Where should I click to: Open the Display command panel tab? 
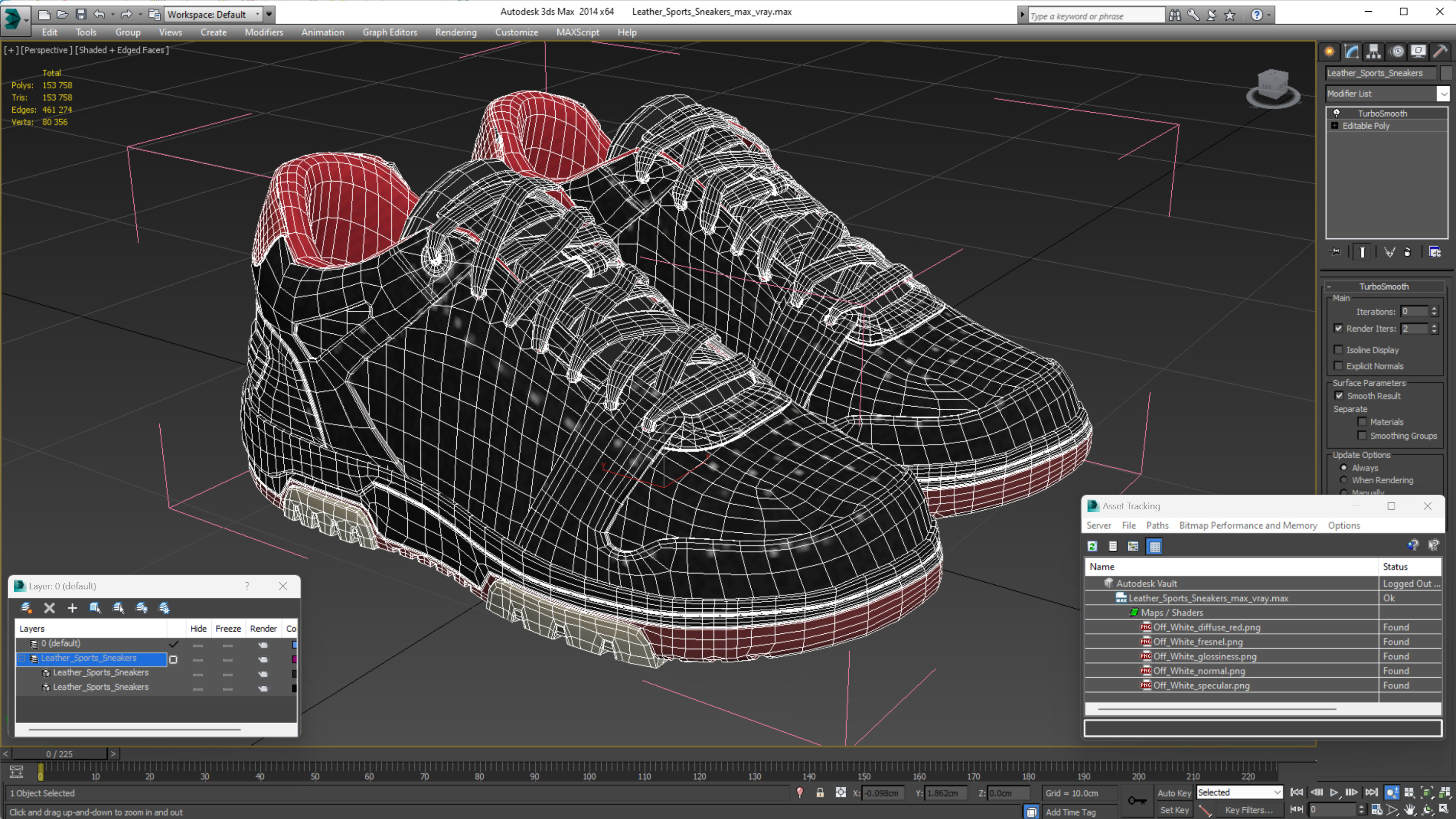click(1418, 52)
